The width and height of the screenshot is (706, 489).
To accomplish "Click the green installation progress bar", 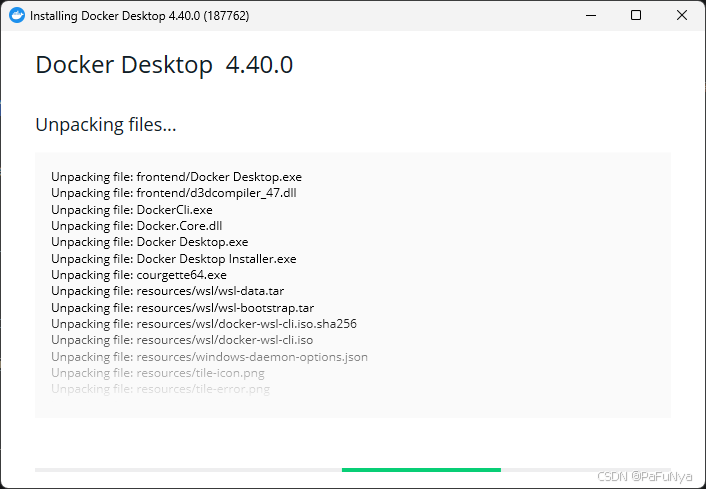I will coord(421,470).
